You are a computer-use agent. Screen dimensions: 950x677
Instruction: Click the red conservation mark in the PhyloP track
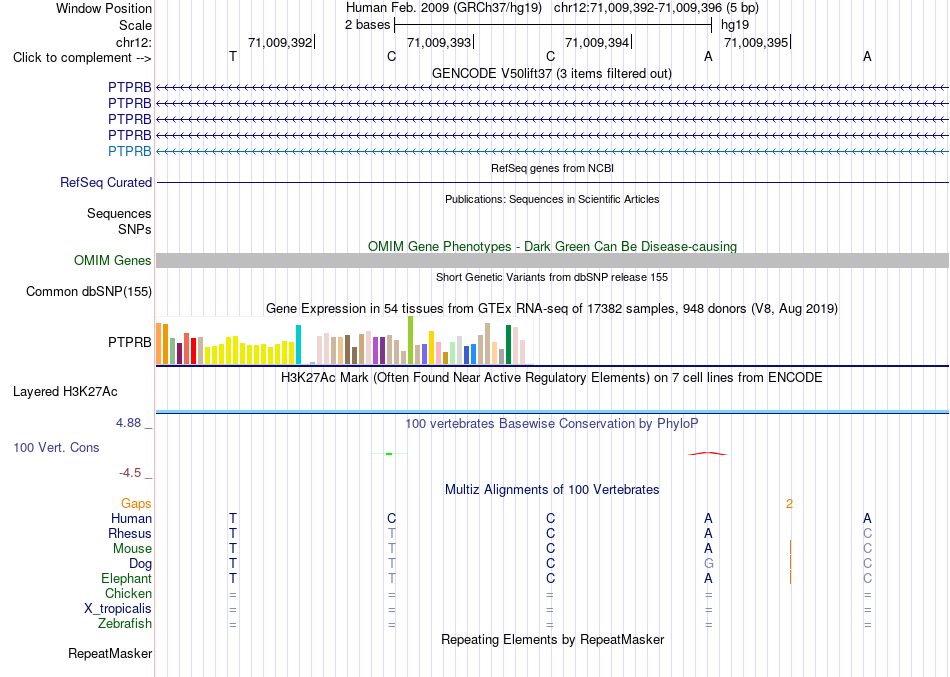click(708, 453)
